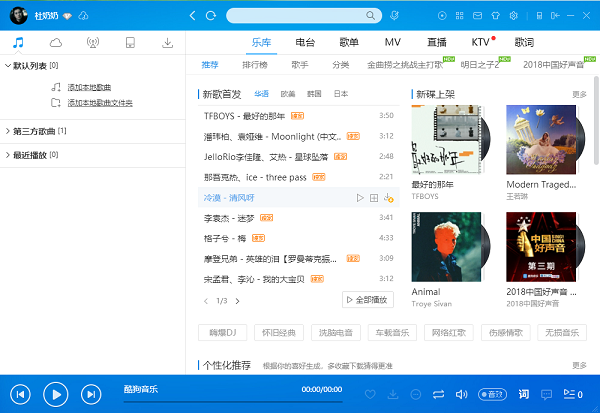Expand the 最近播放 list
Screen dimensions: 600x413
pyautogui.click(x=7, y=155)
